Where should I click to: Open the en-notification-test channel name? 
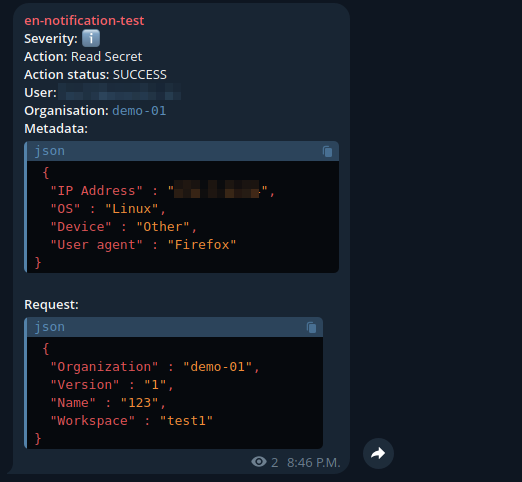[x=84, y=21]
